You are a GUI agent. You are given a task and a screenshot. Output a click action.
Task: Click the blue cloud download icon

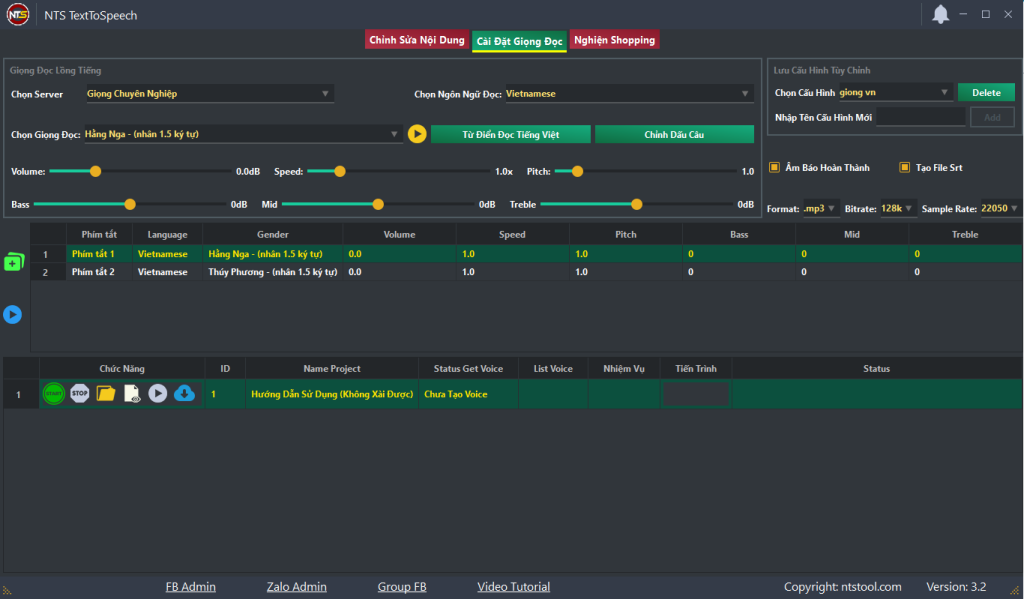coord(184,394)
